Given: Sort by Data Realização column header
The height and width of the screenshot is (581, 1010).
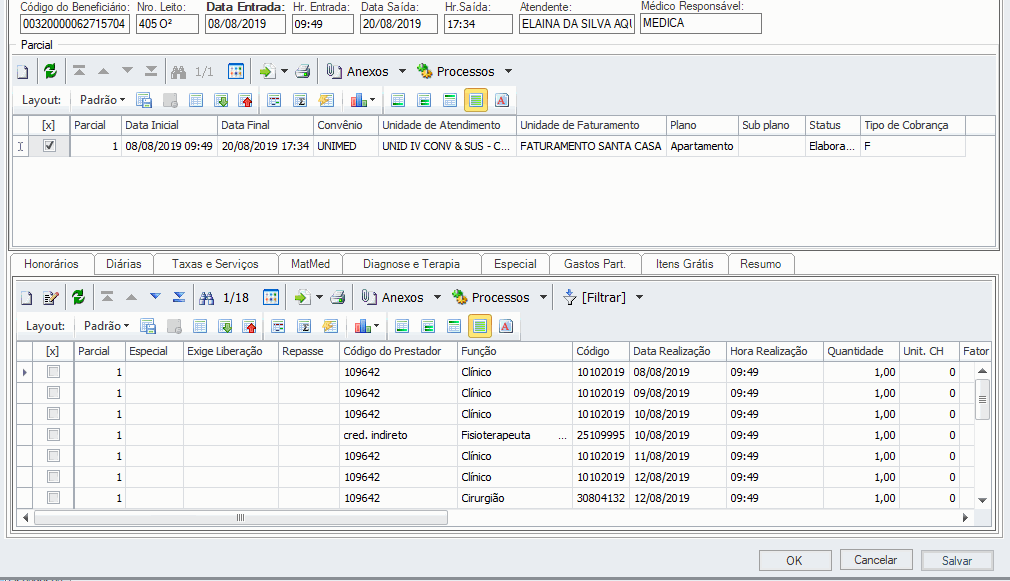Looking at the screenshot, I should [x=677, y=351].
